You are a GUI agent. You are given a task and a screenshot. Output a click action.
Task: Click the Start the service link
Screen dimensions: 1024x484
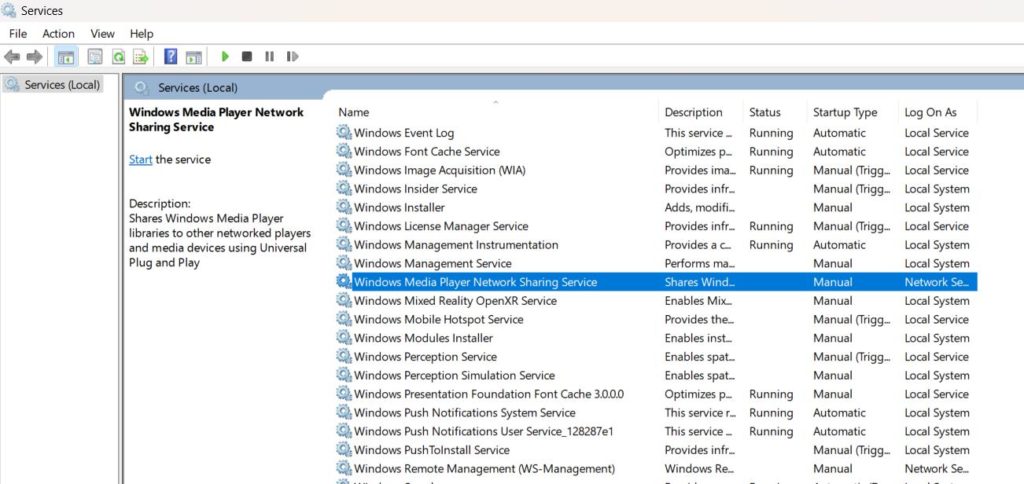[x=140, y=159]
